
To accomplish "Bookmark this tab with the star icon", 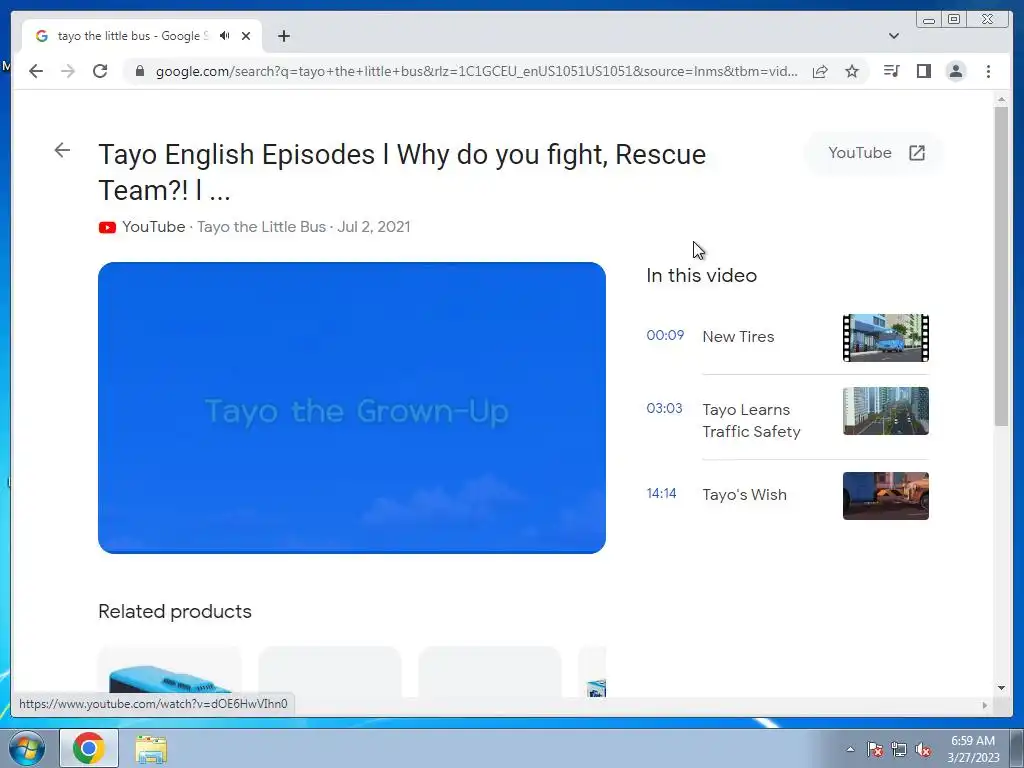I will click(852, 71).
